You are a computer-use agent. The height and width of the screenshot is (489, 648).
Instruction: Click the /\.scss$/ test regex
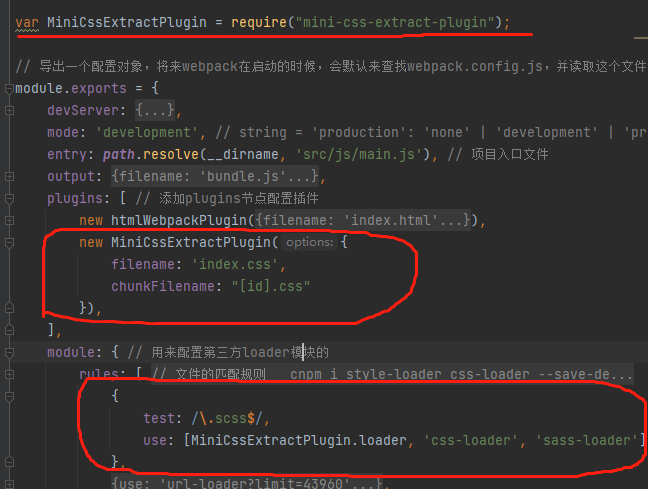(x=227, y=418)
